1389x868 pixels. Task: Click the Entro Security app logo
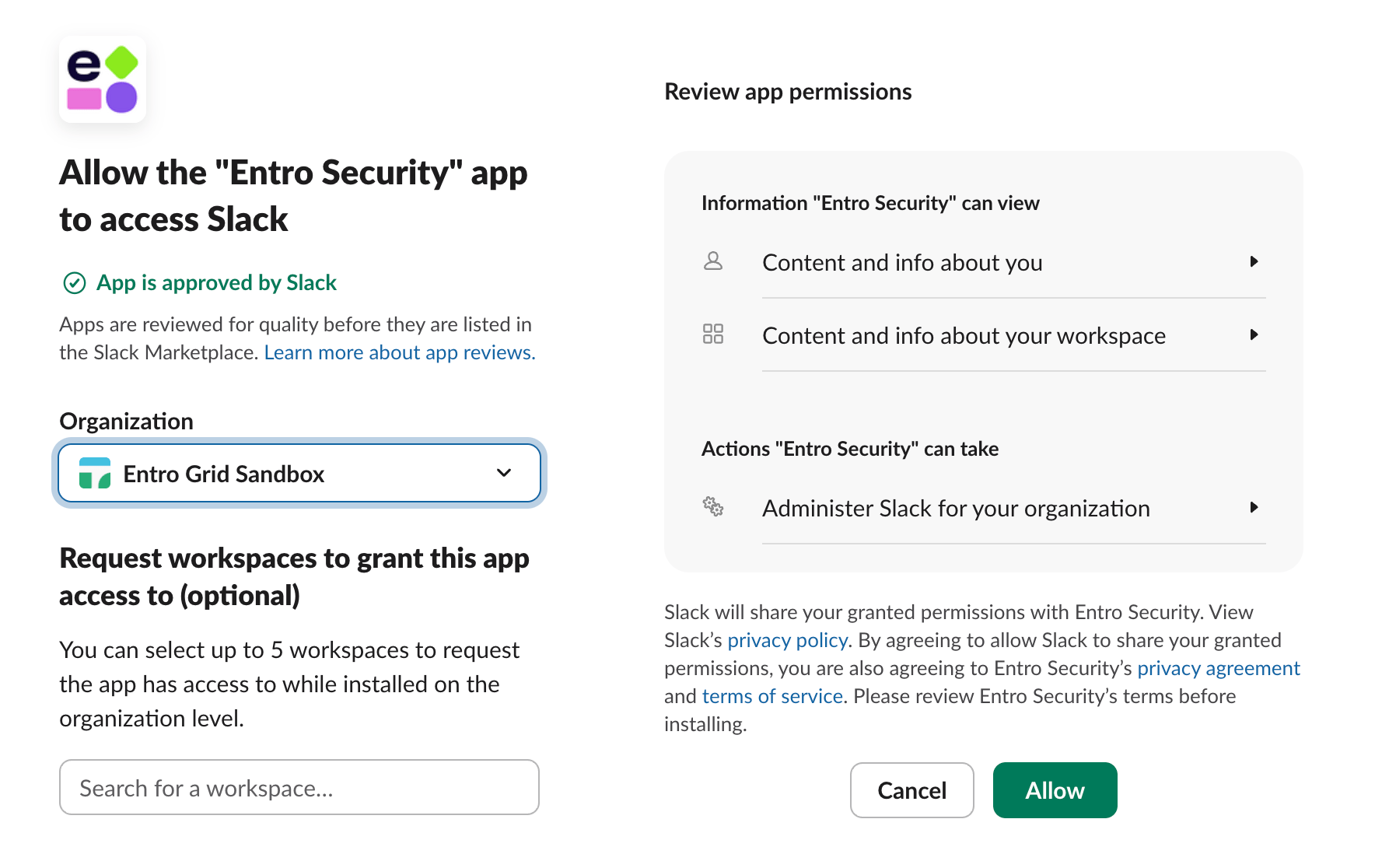tap(103, 79)
